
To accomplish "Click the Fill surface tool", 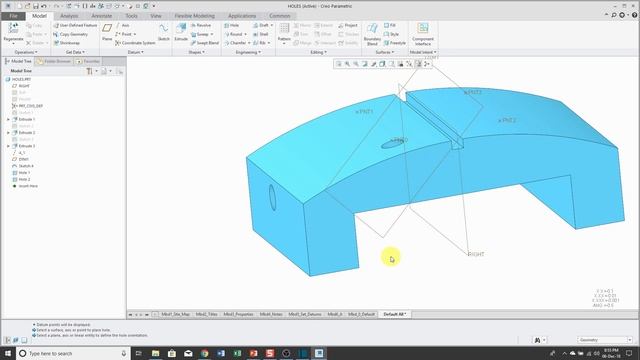I will [x=390, y=25].
